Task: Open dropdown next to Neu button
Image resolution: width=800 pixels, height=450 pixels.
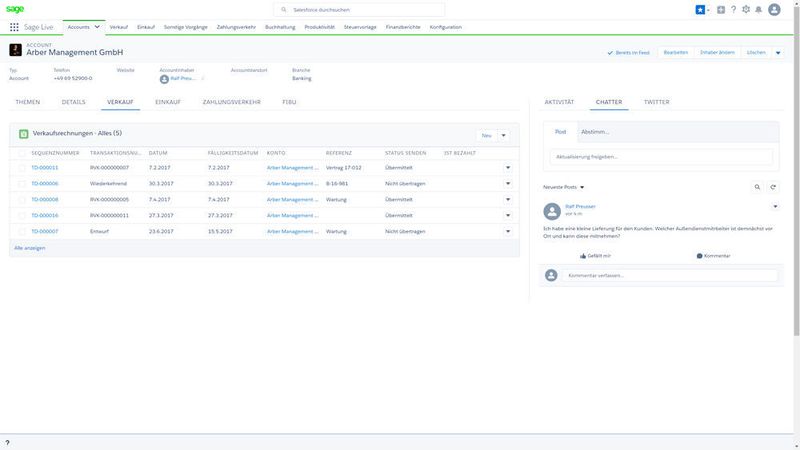Action: (x=503, y=136)
